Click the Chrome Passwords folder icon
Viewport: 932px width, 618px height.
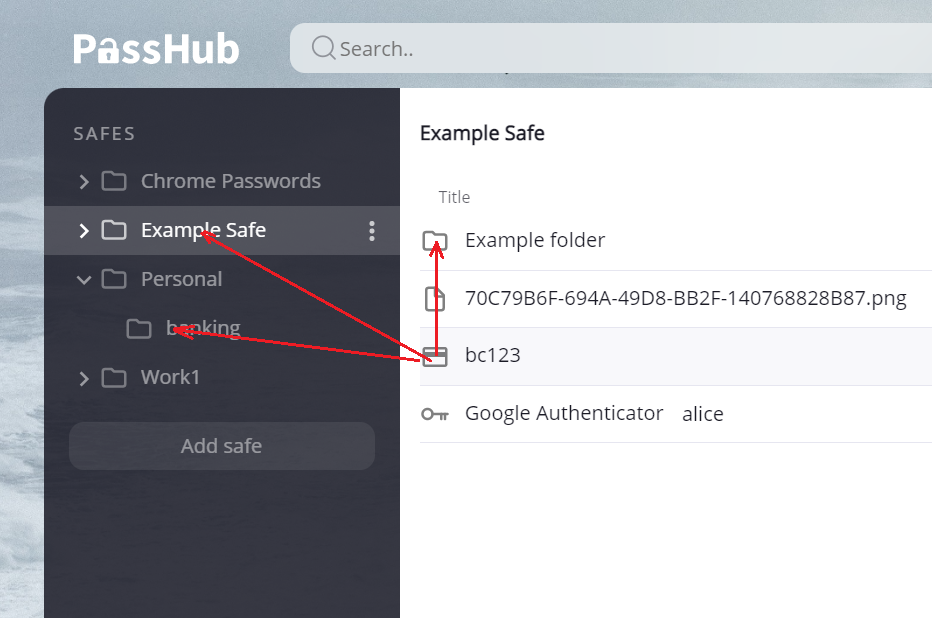pyautogui.click(x=114, y=181)
